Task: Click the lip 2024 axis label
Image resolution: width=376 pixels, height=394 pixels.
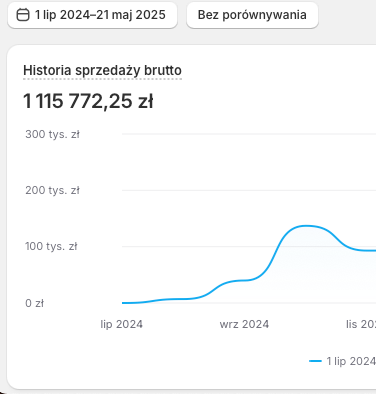Action: 122,324
